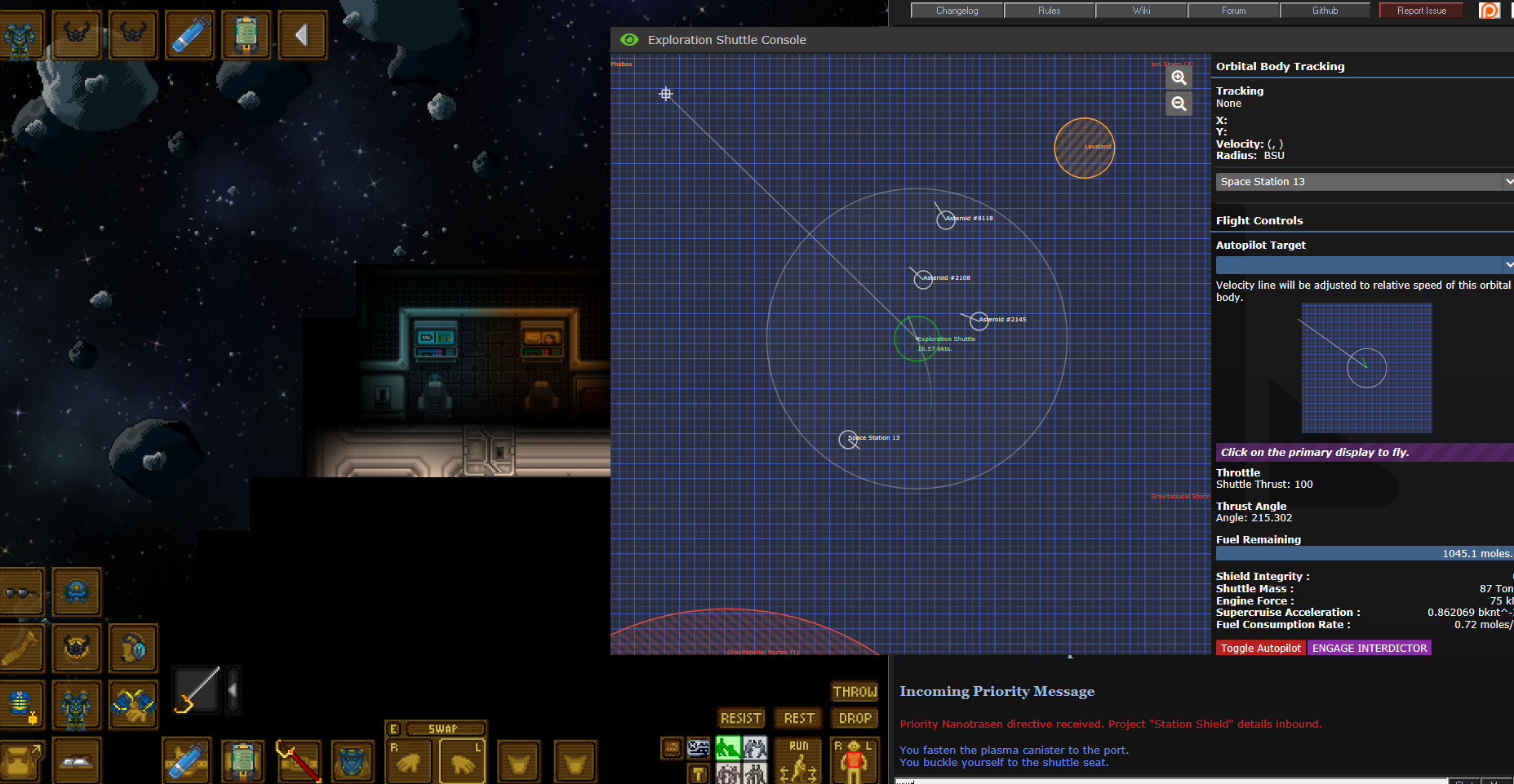Open the Rules tab

tap(1049, 11)
